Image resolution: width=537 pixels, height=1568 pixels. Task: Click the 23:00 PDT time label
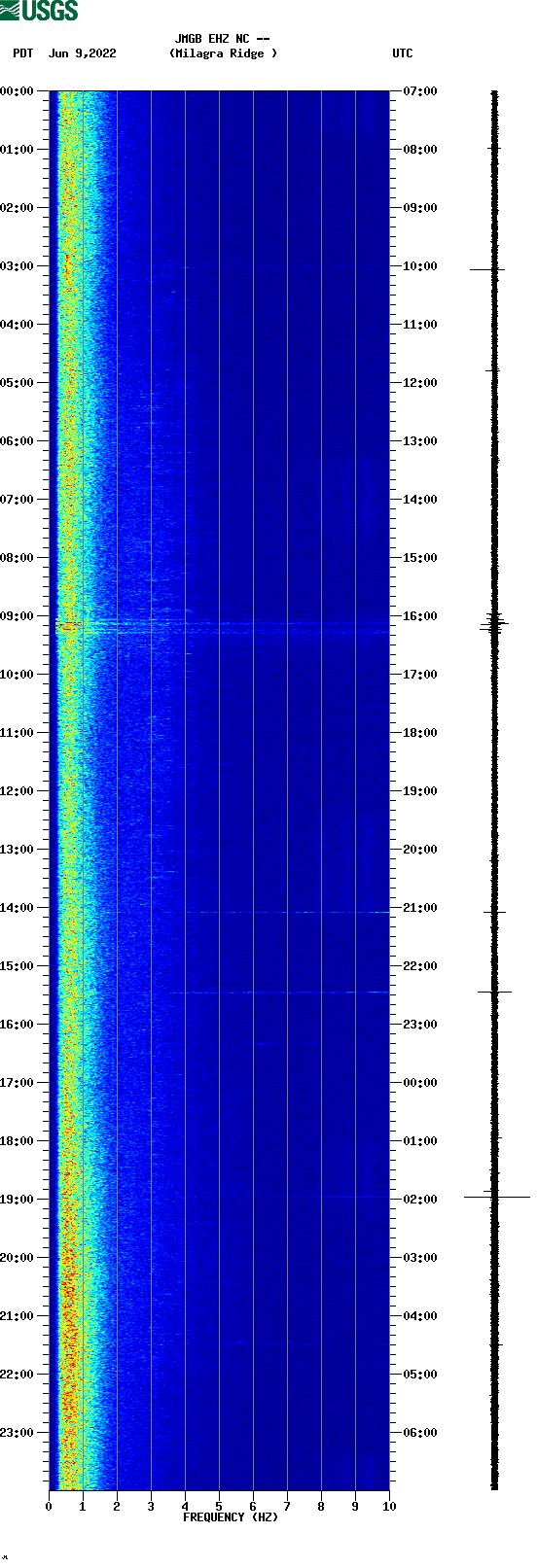click(18, 1433)
